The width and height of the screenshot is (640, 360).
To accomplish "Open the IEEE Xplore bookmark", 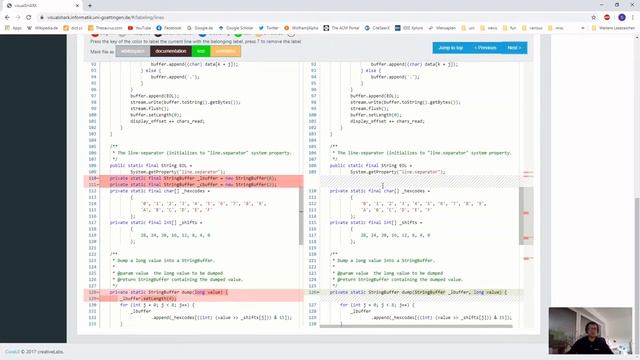I will click(409, 28).
